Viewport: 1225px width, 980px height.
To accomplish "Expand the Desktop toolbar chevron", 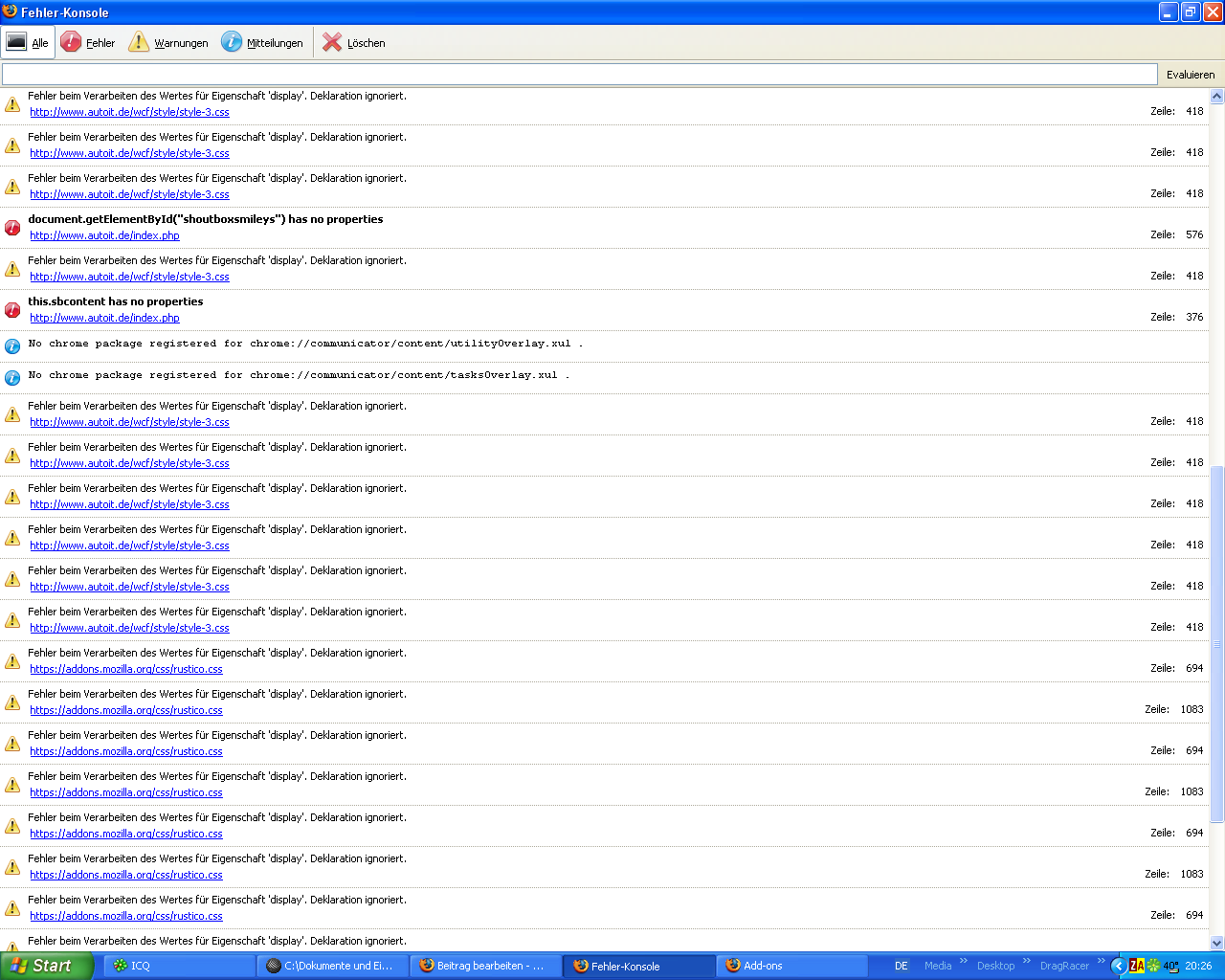I will tap(1027, 961).
